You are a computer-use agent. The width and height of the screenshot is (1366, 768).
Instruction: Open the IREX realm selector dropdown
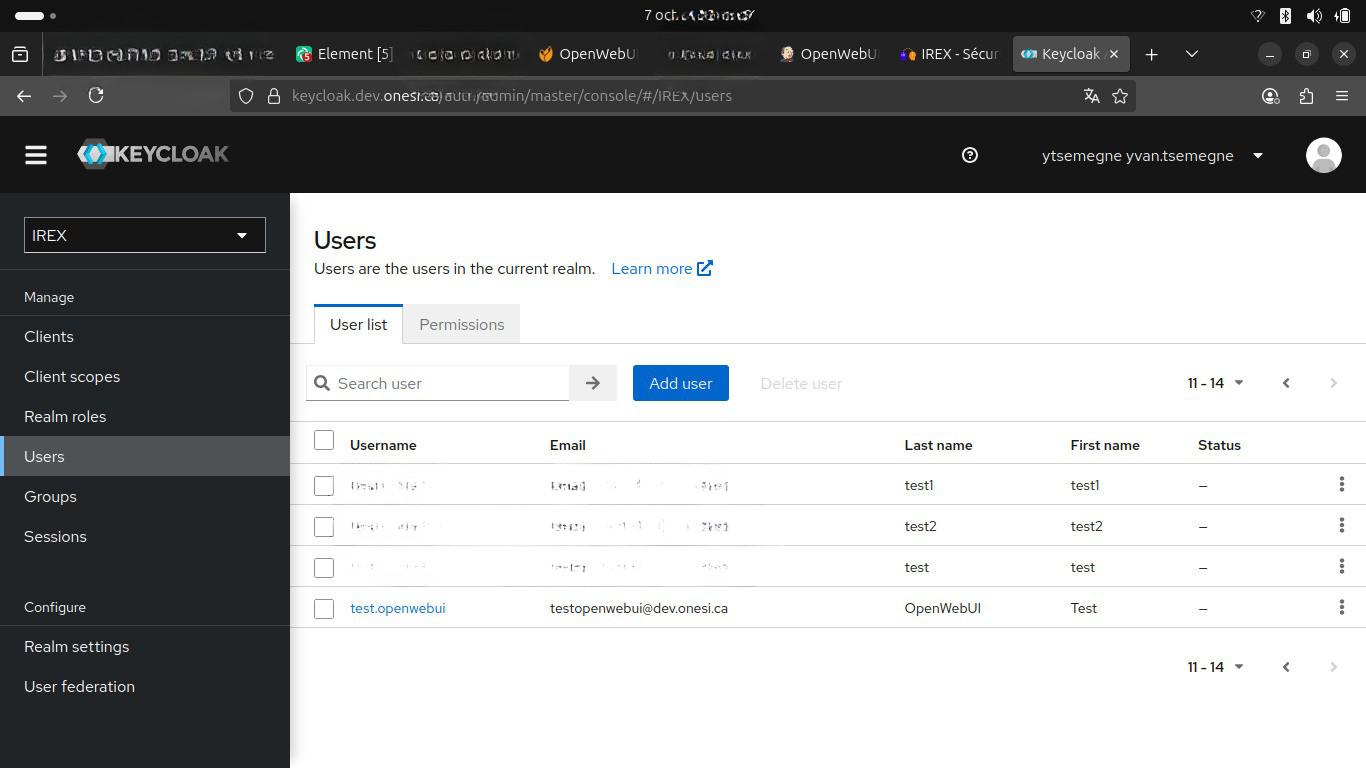[145, 236]
